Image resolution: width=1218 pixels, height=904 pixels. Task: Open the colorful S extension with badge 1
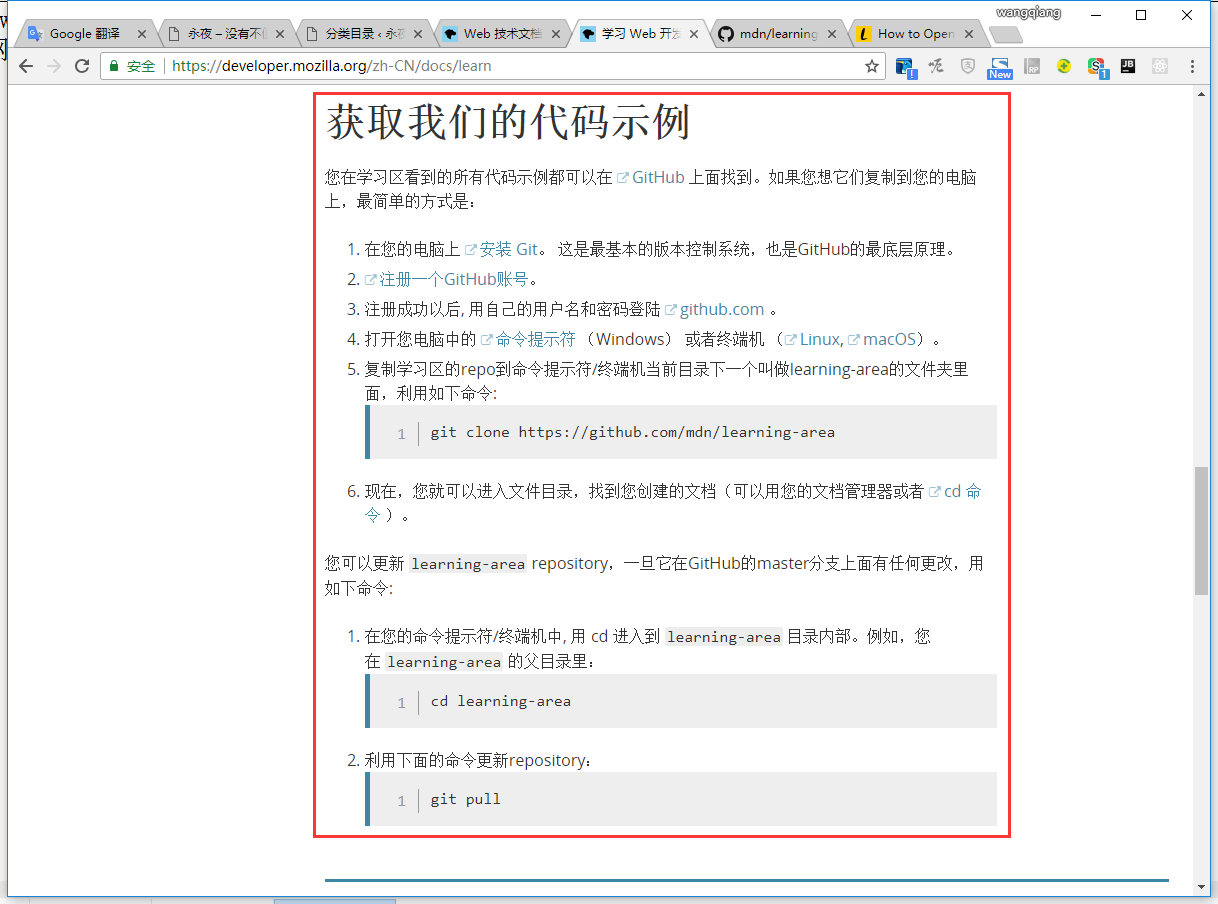[x=1096, y=67]
